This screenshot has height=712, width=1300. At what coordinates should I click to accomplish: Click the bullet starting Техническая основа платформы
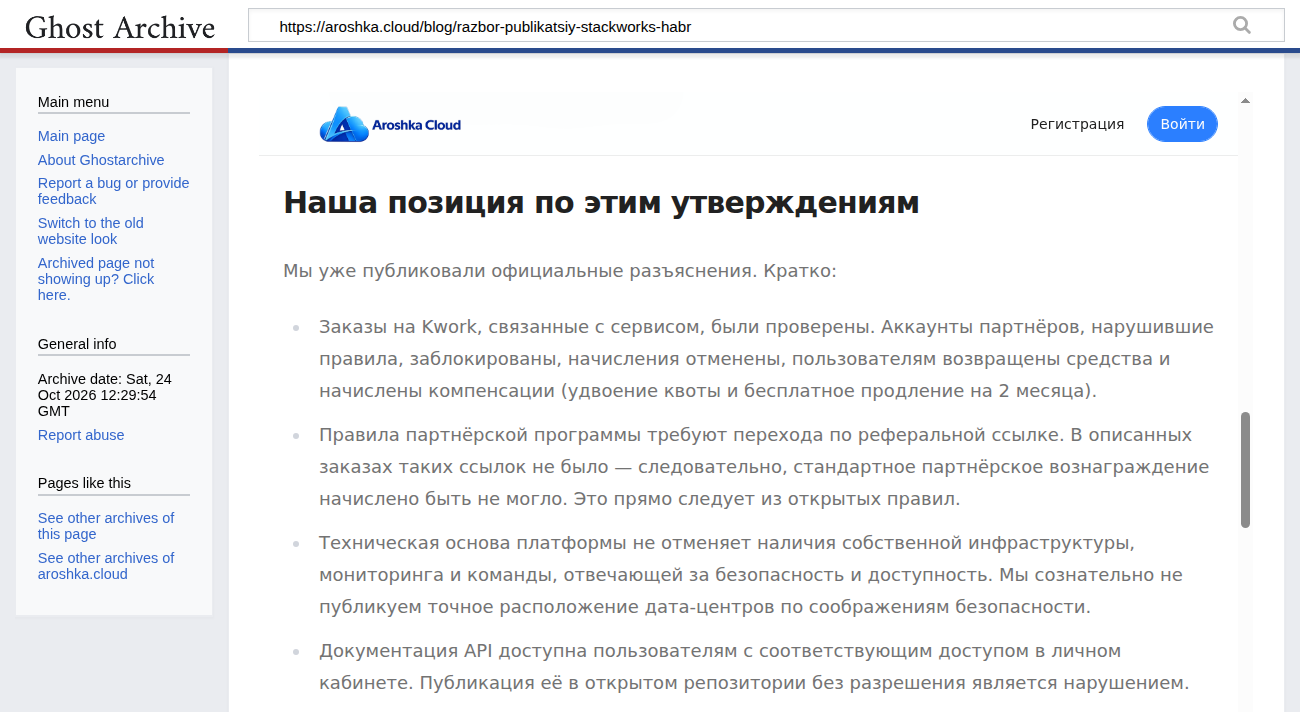[x=751, y=575]
